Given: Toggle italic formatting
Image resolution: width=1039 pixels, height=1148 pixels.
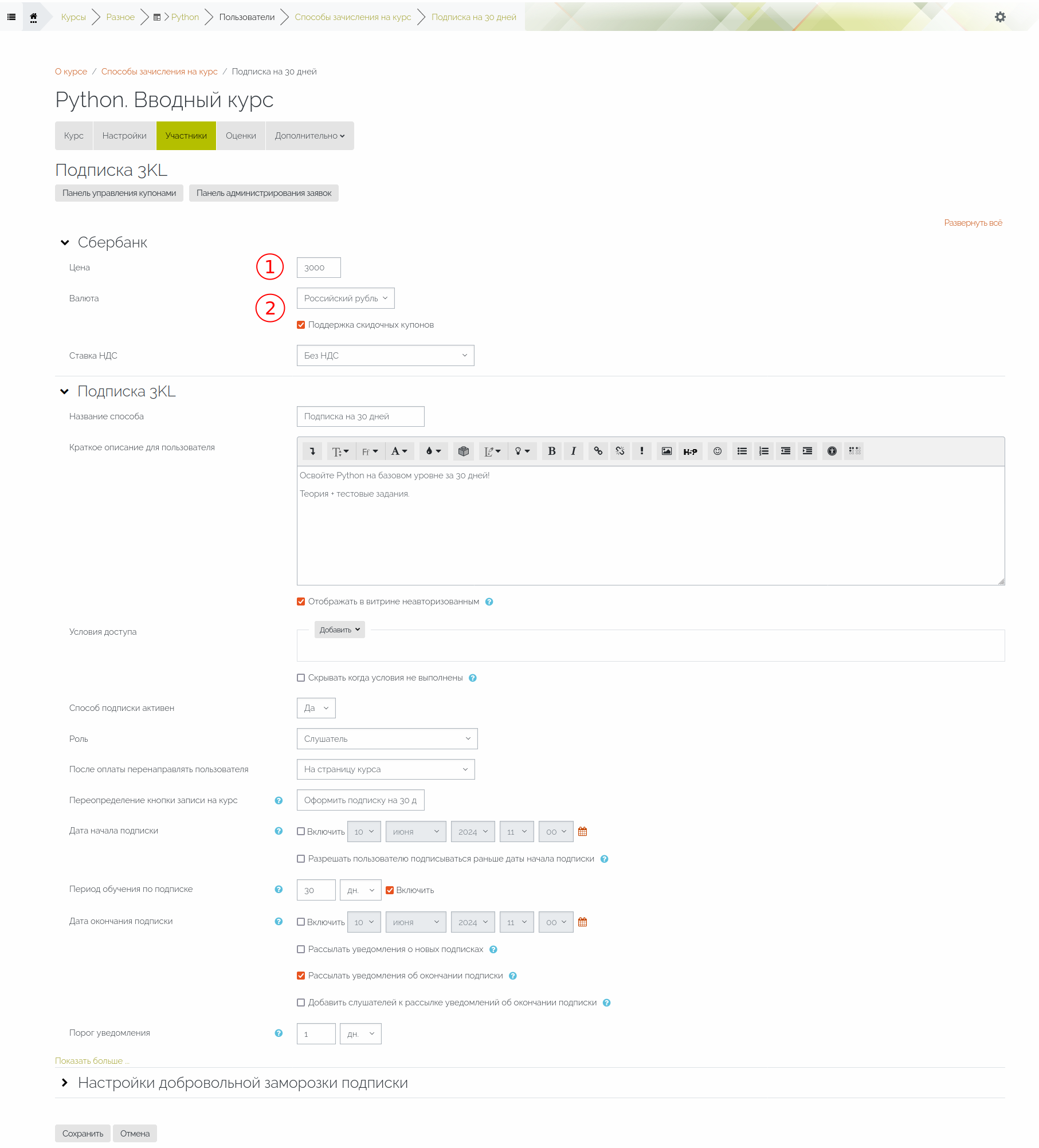Looking at the screenshot, I should pos(574,451).
